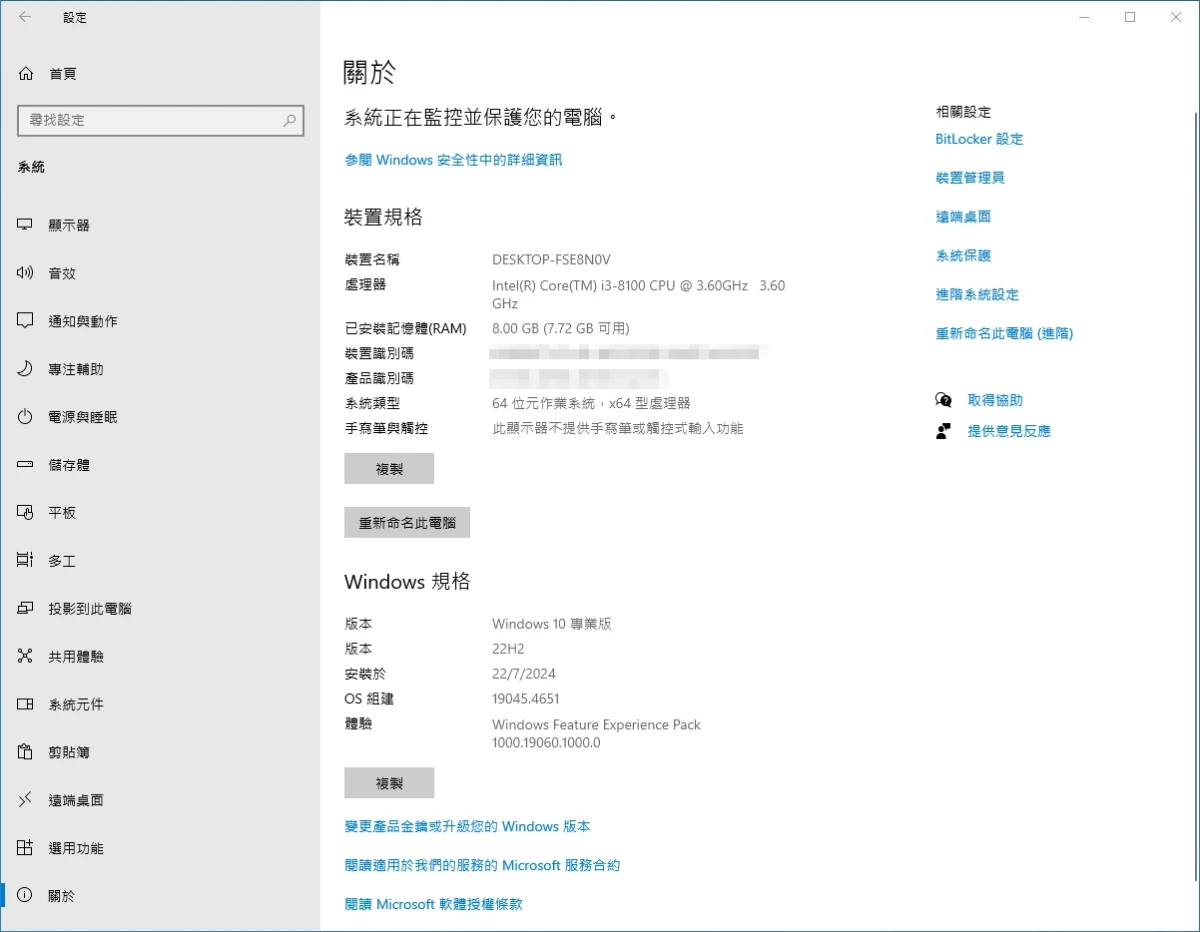Open 系統保護 system protection link
The image size is (1200, 932).
(963, 256)
